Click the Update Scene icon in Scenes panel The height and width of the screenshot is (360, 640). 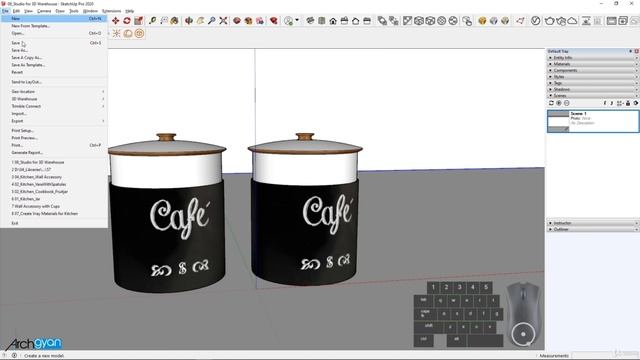551,103
